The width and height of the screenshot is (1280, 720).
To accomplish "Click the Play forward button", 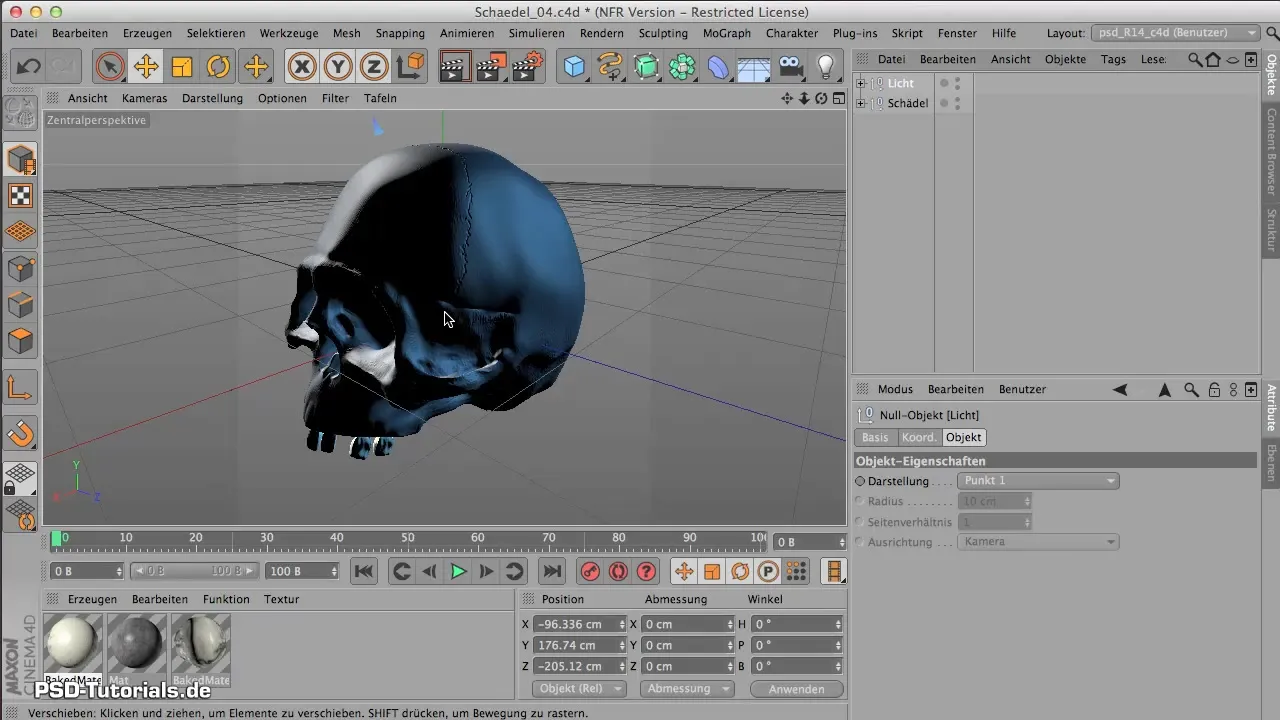I will tap(458, 571).
